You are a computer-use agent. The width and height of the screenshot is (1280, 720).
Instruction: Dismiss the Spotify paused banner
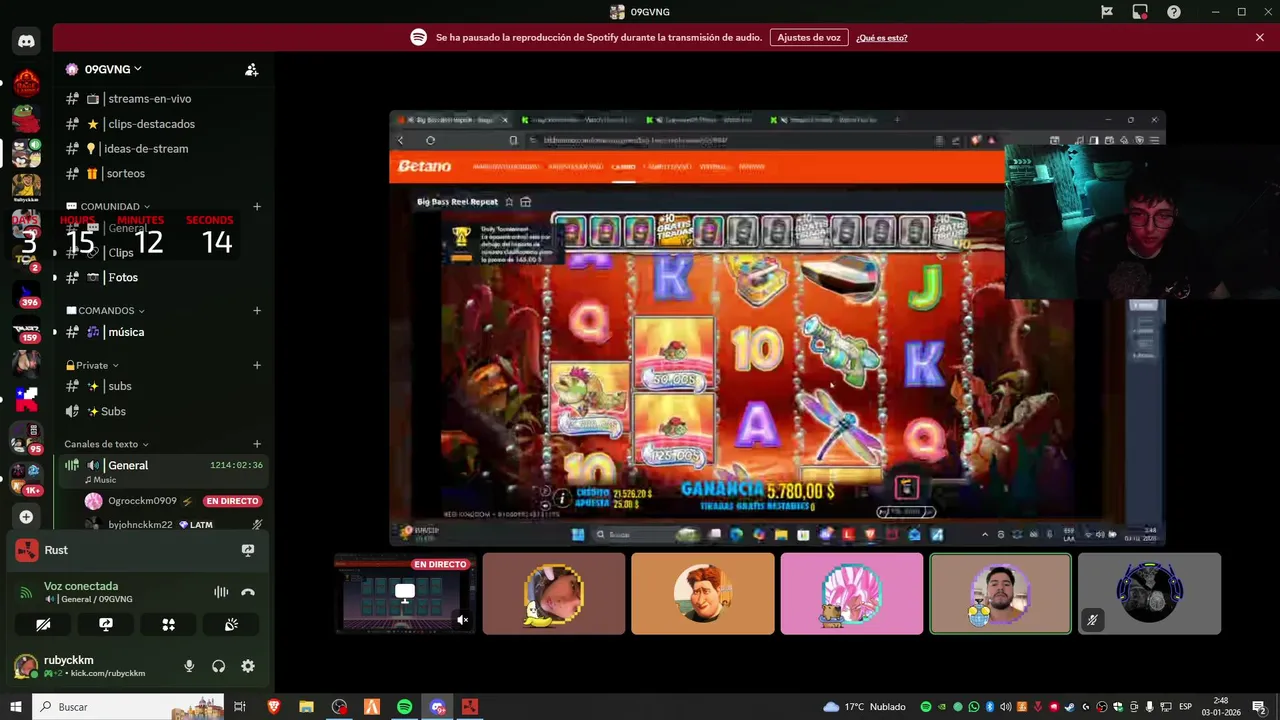point(1260,37)
